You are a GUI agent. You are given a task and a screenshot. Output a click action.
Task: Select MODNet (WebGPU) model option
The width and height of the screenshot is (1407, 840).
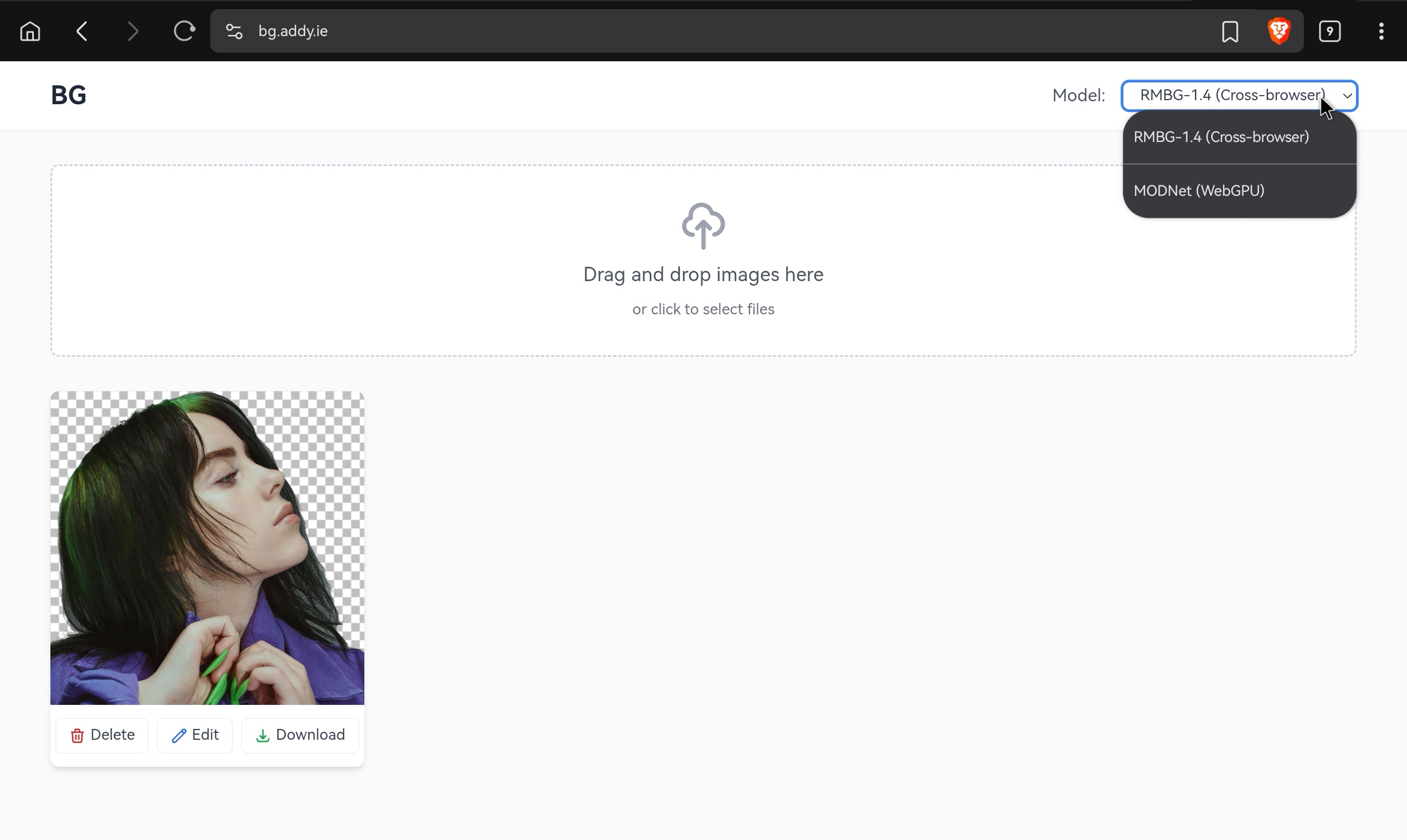point(1198,191)
